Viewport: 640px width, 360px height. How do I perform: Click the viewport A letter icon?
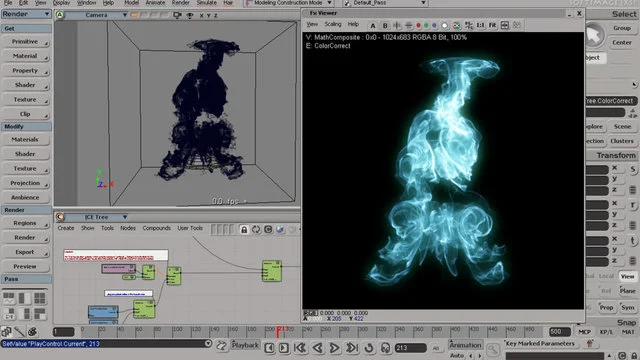[60, 15]
